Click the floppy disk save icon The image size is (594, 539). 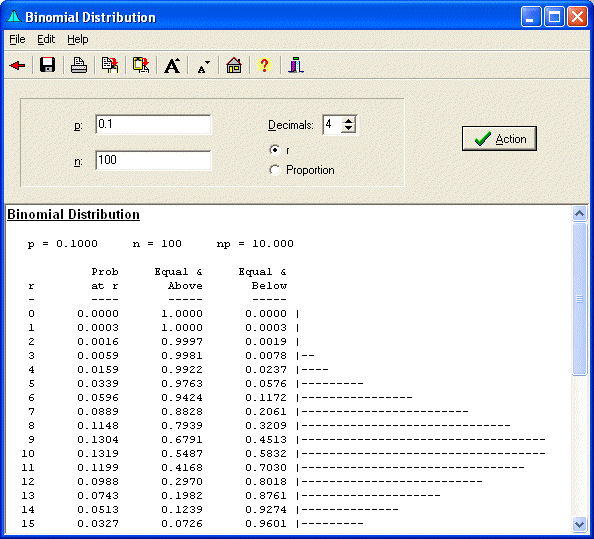pos(47,65)
